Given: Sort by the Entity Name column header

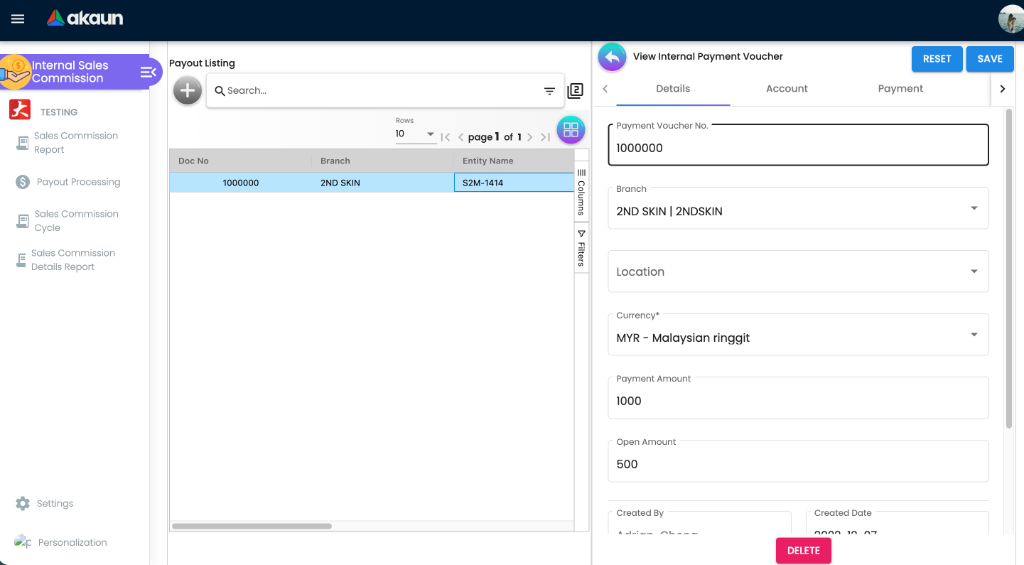Looking at the screenshot, I should [513, 161].
